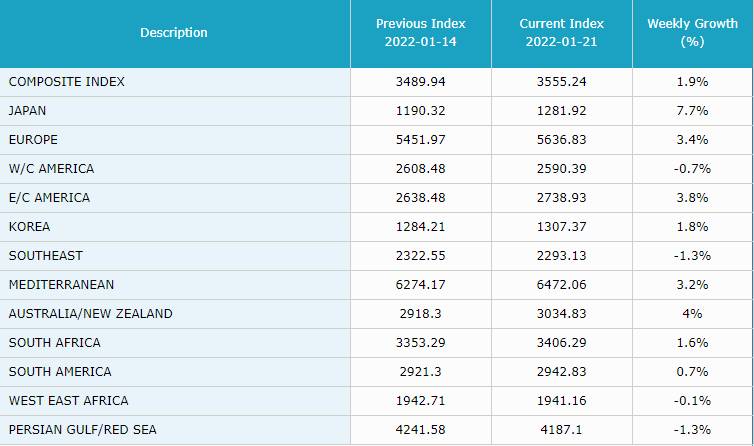This screenshot has width=754, height=446.
Task: Select the JAPAN row label
Action: coord(28,111)
